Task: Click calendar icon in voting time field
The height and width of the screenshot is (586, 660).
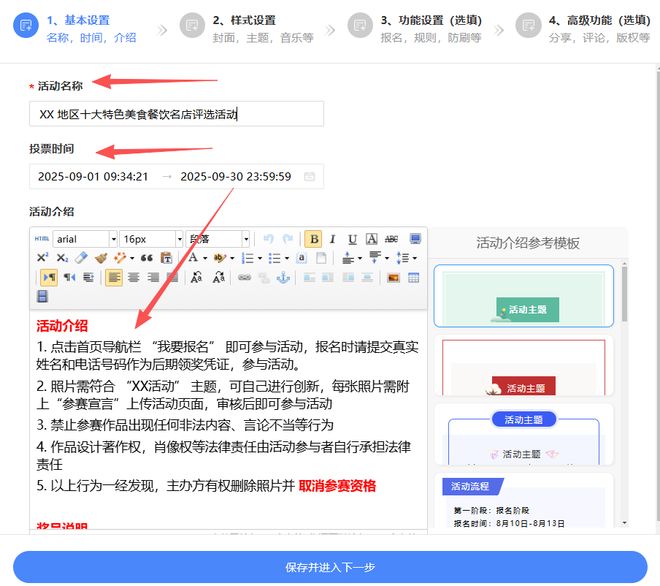Action: tap(310, 177)
